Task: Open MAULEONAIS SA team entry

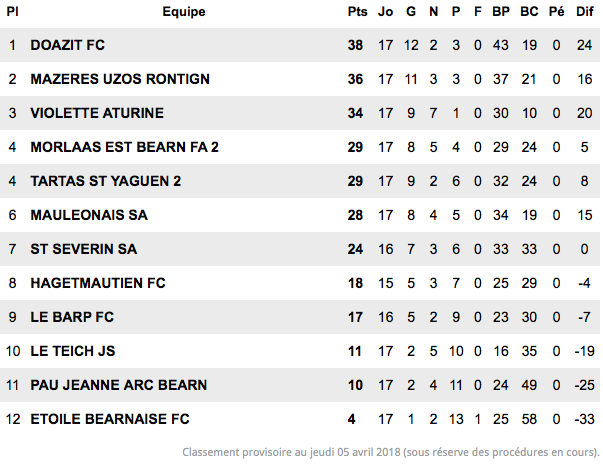Action: (x=89, y=215)
